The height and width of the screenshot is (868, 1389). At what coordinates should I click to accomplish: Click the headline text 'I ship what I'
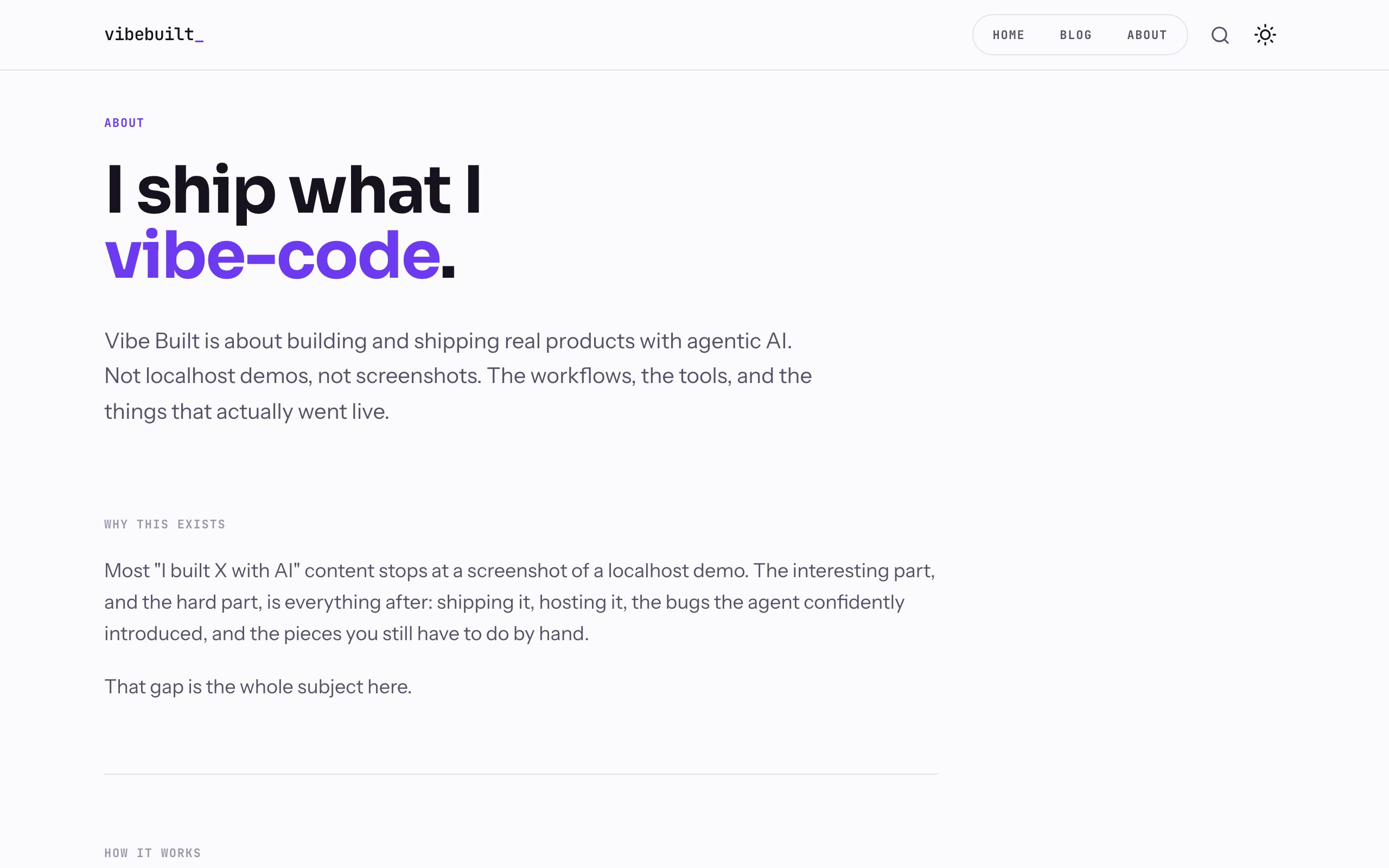point(293,190)
